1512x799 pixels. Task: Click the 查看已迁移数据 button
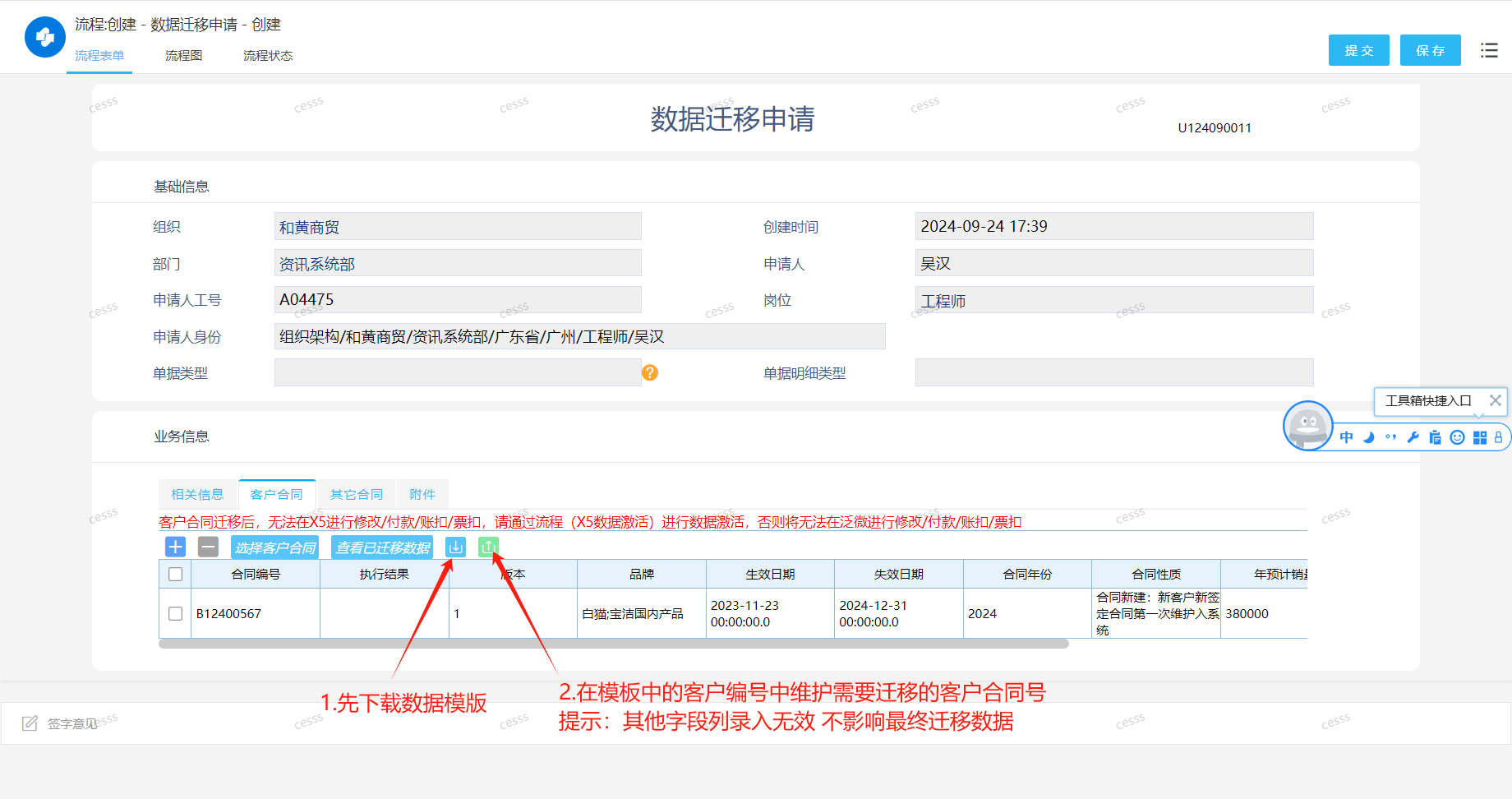tap(382, 547)
